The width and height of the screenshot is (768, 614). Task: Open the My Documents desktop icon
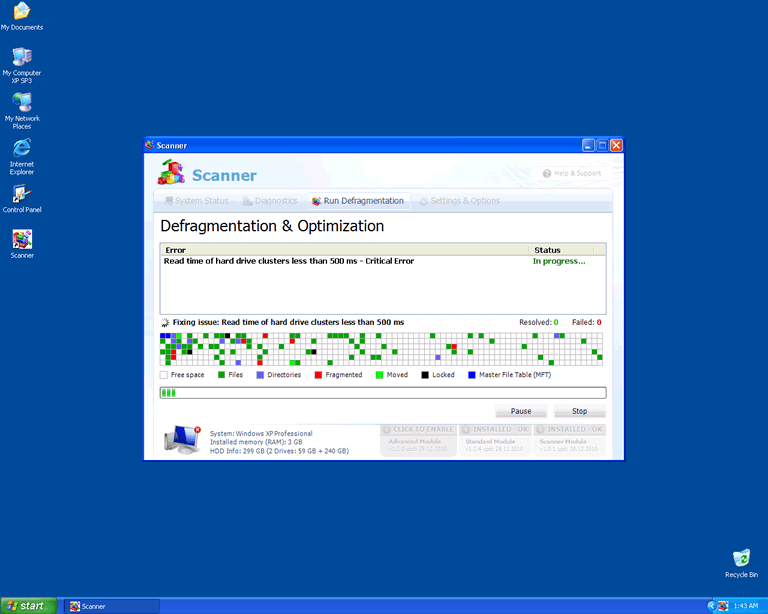(22, 12)
